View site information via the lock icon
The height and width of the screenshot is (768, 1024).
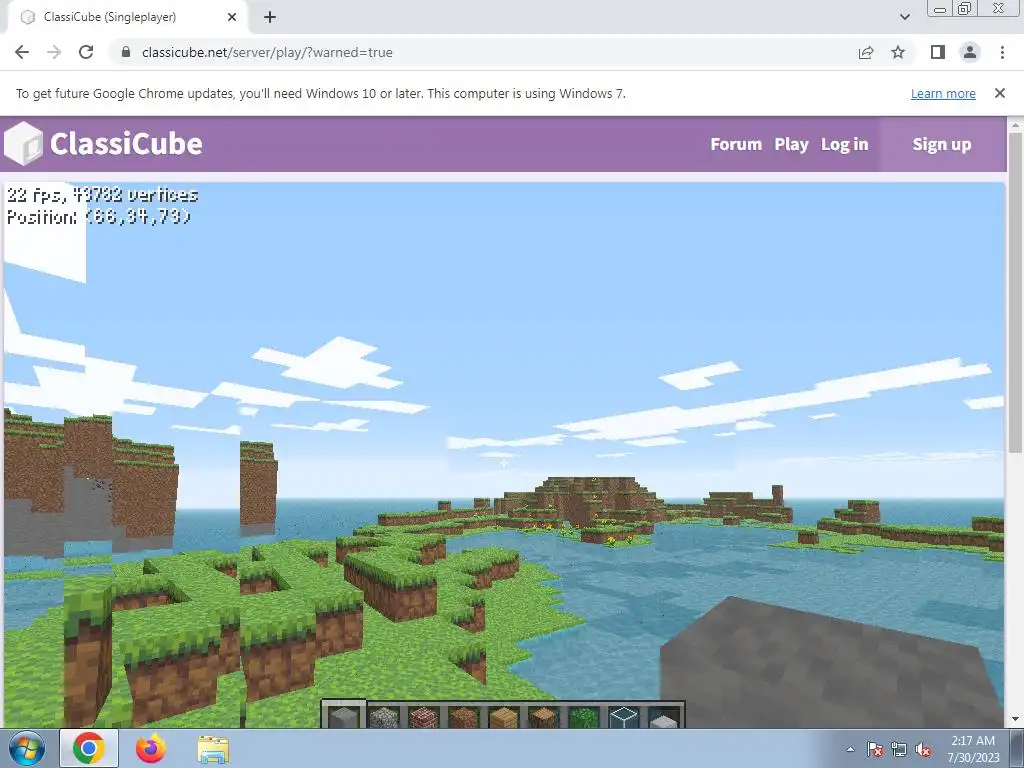[x=126, y=52]
